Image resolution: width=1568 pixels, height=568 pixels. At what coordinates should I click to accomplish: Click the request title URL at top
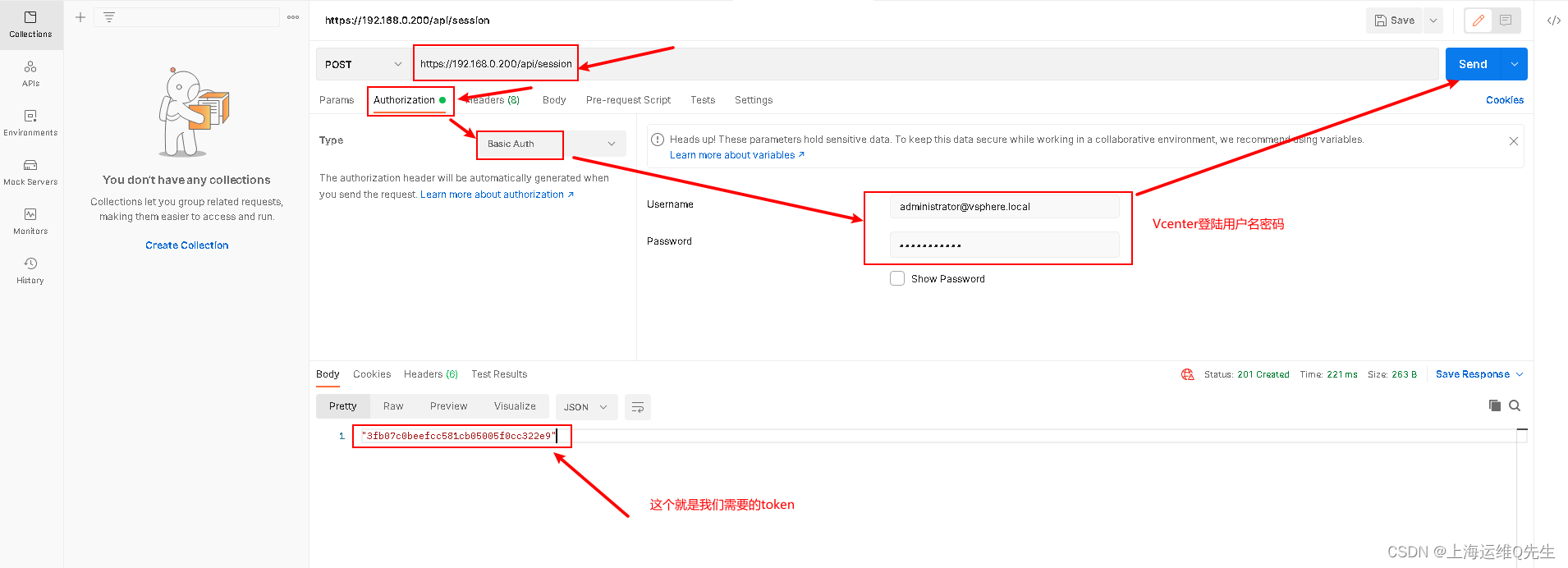407,21
